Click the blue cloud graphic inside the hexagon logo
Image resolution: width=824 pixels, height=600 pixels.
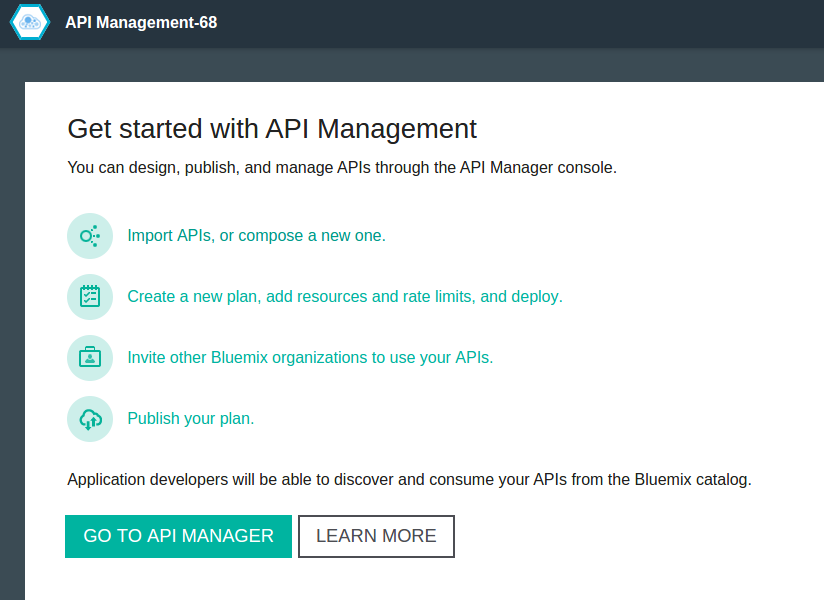(29, 21)
